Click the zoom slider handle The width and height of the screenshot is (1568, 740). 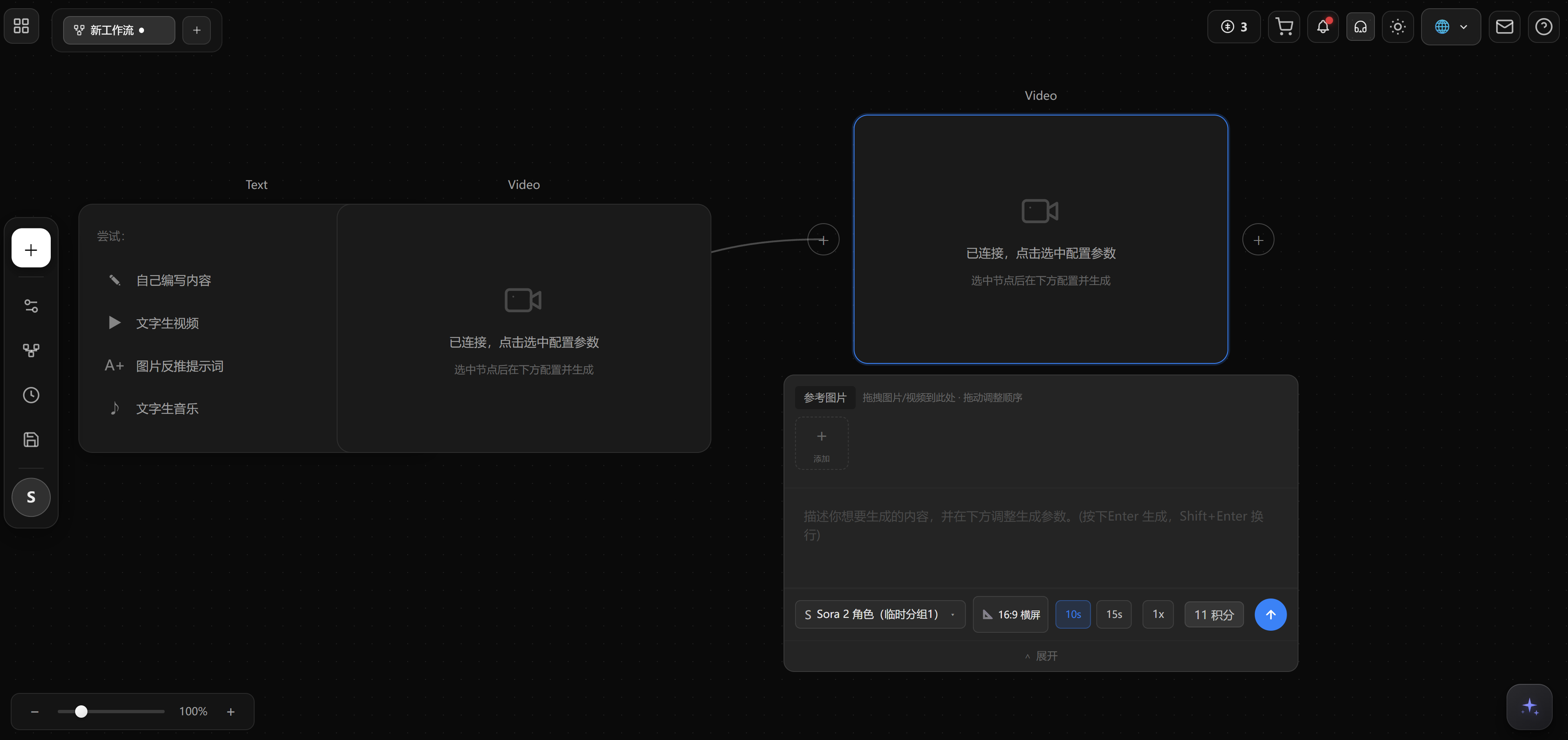pyautogui.click(x=81, y=711)
